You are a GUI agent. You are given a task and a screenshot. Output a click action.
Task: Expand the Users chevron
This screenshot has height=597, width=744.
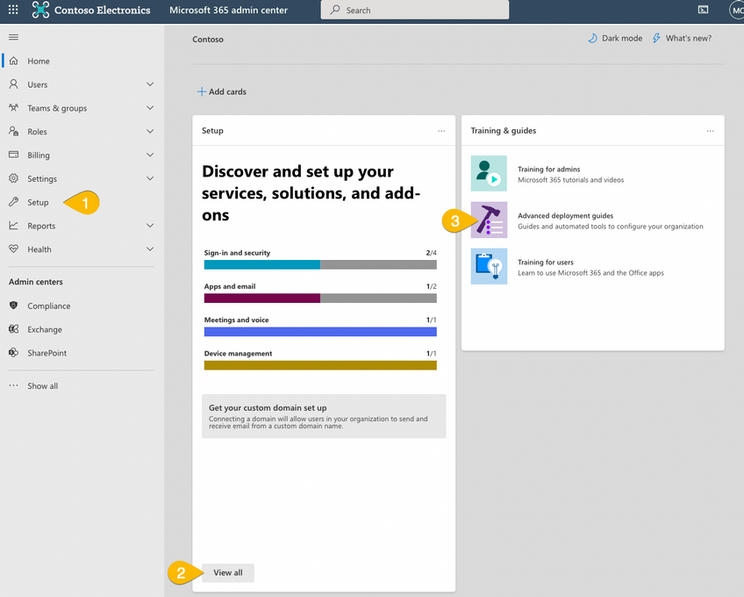(x=150, y=84)
